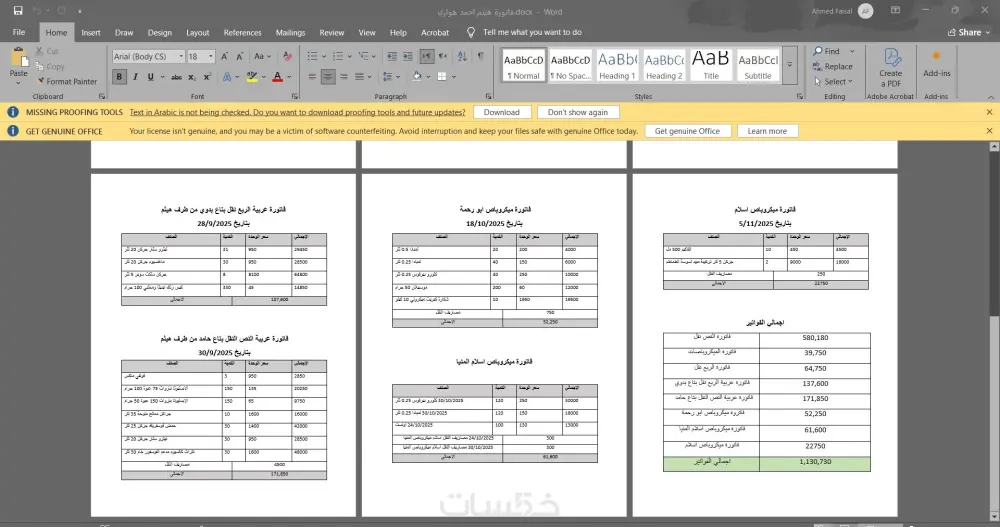Clear all formatting with the eraser icon

[288, 57]
